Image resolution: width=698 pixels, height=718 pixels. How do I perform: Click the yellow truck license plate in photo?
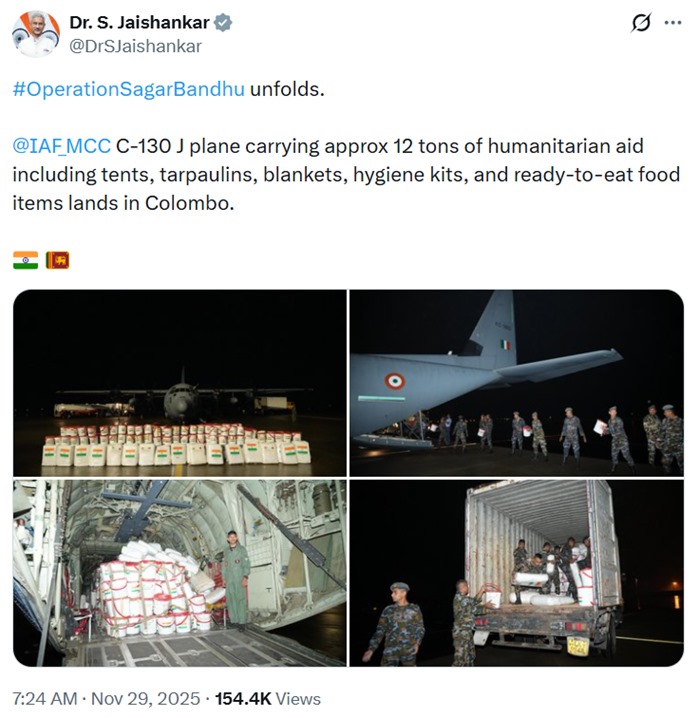(578, 647)
